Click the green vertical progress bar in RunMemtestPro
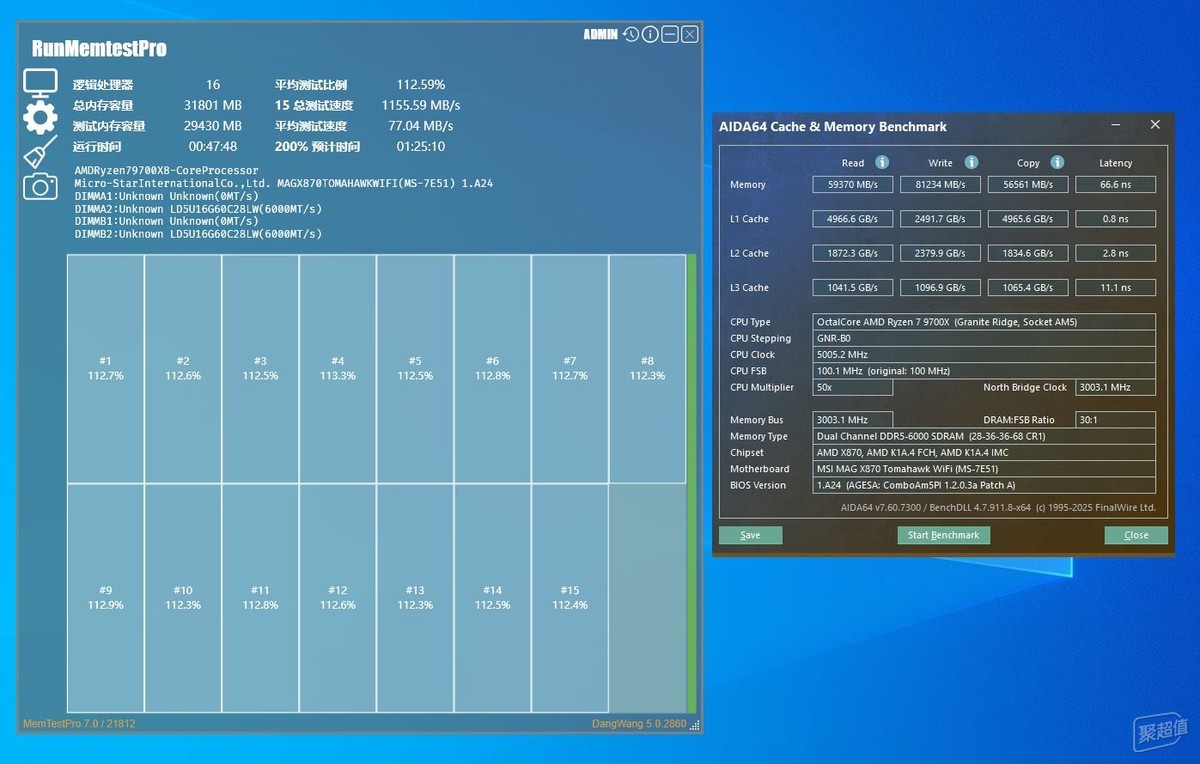Image resolution: width=1200 pixels, height=764 pixels. tap(691, 483)
